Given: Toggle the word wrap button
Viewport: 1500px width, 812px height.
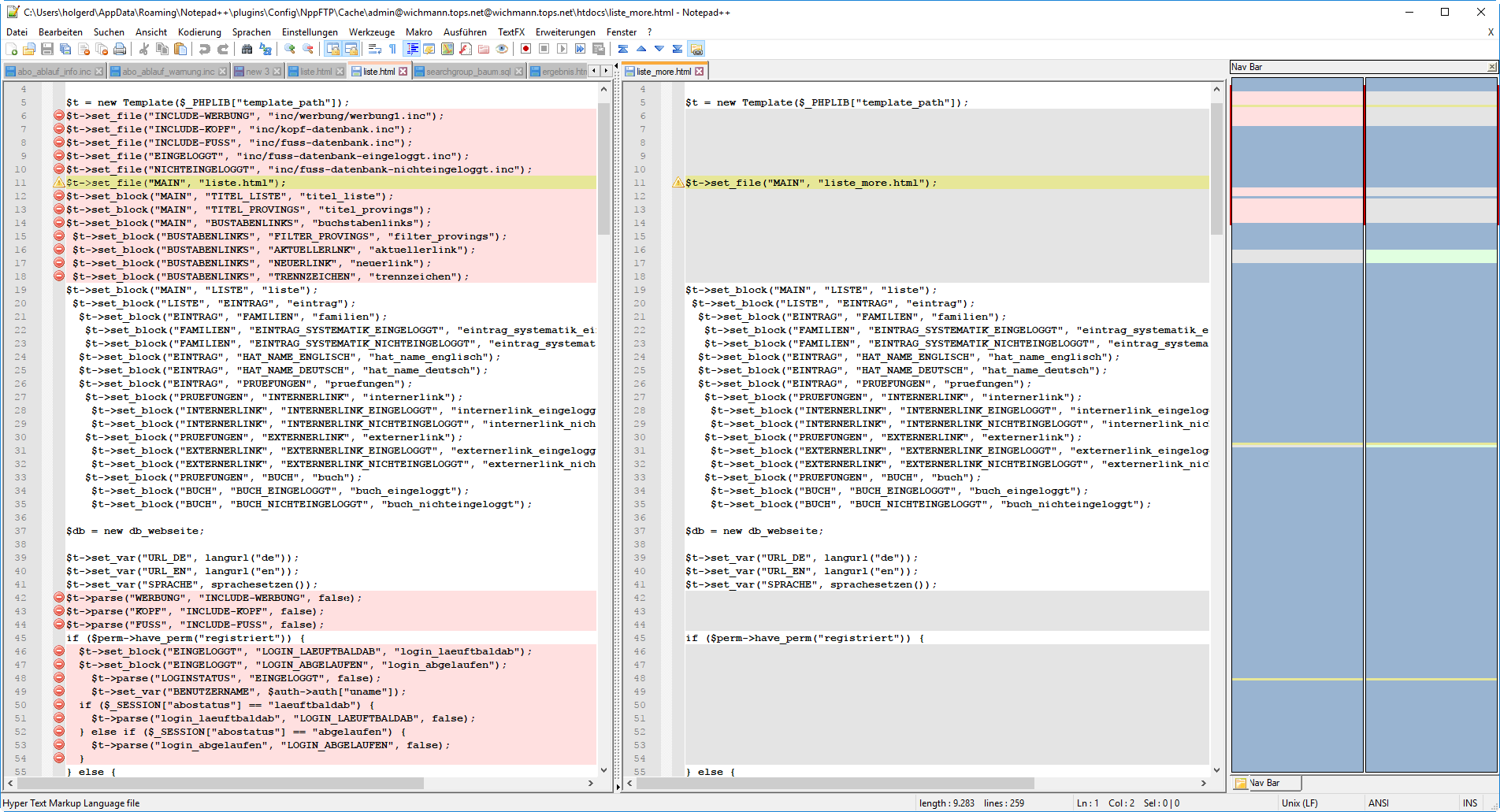Looking at the screenshot, I should click(375, 49).
